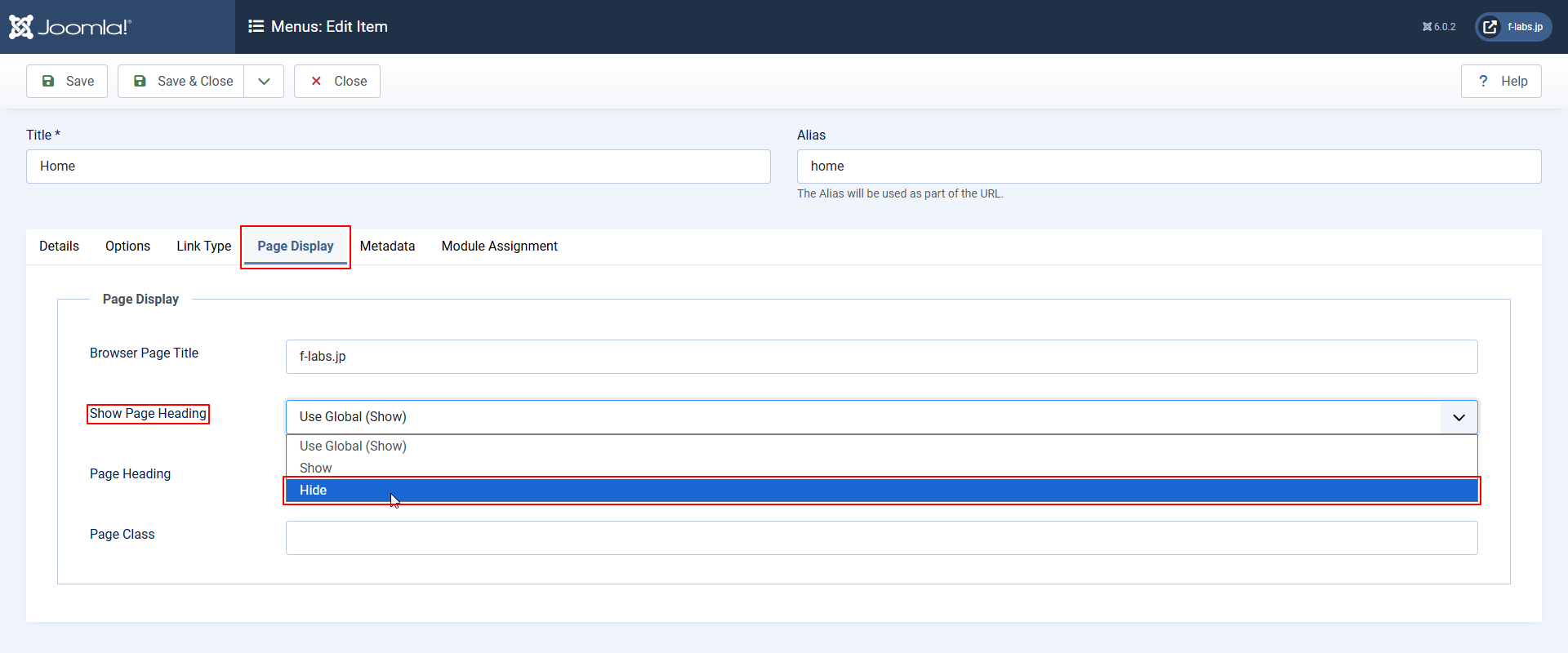
Task: Click the Menus list icon beside the title
Action: (256, 27)
